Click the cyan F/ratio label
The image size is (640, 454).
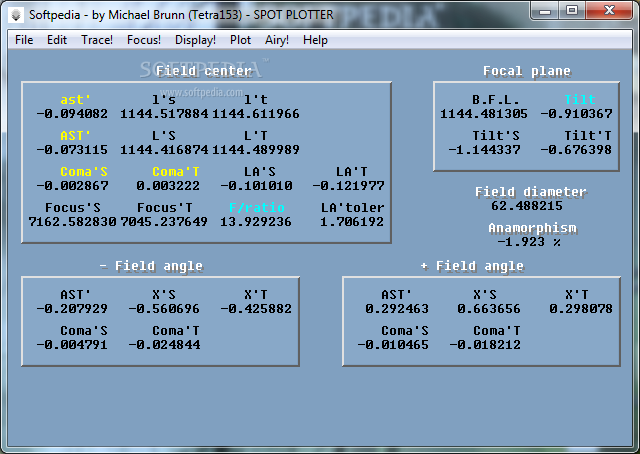256,207
